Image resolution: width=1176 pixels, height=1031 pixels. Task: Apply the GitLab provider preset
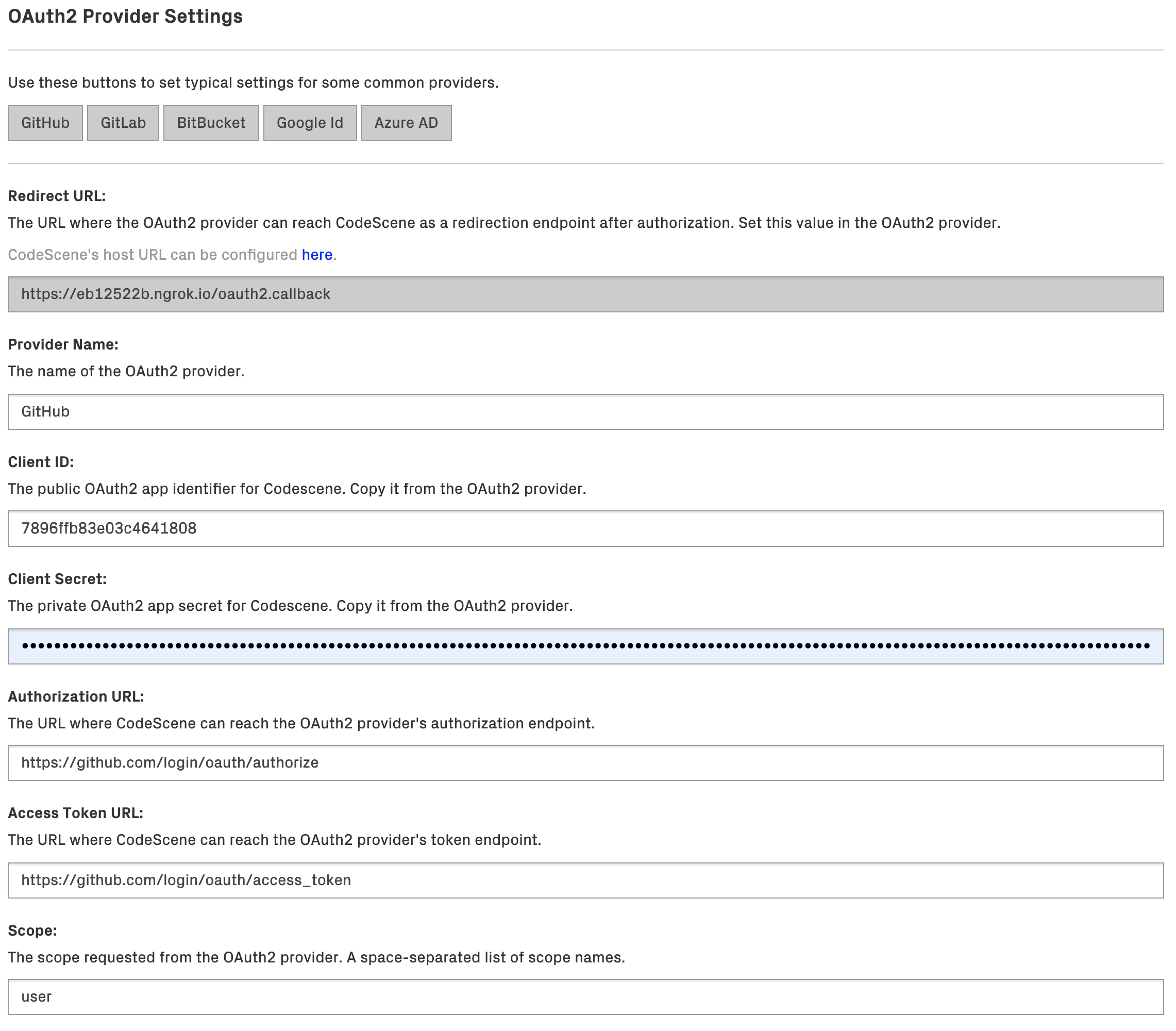[x=123, y=123]
